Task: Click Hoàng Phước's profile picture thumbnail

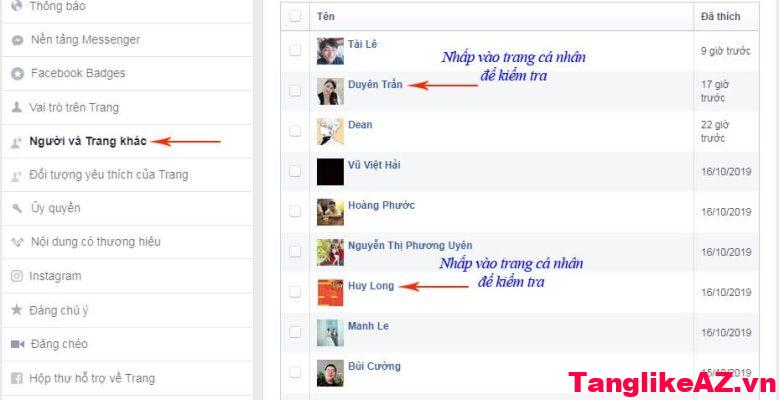Action: tap(330, 212)
